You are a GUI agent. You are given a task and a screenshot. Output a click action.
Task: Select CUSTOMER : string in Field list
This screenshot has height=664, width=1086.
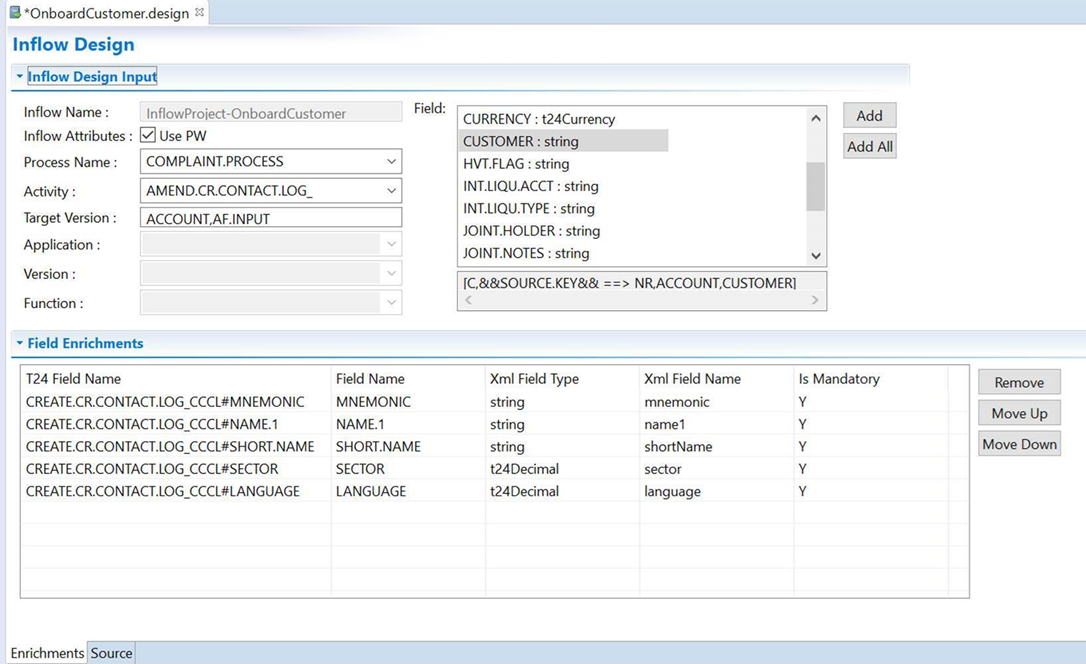521,142
